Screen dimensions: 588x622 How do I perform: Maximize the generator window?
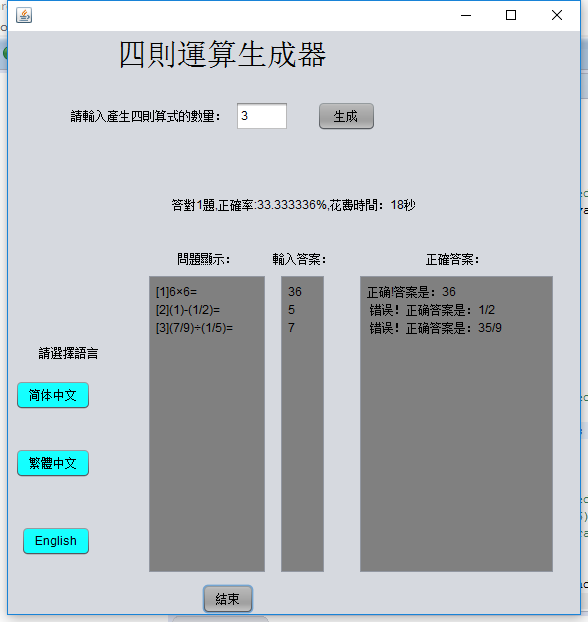coord(511,15)
